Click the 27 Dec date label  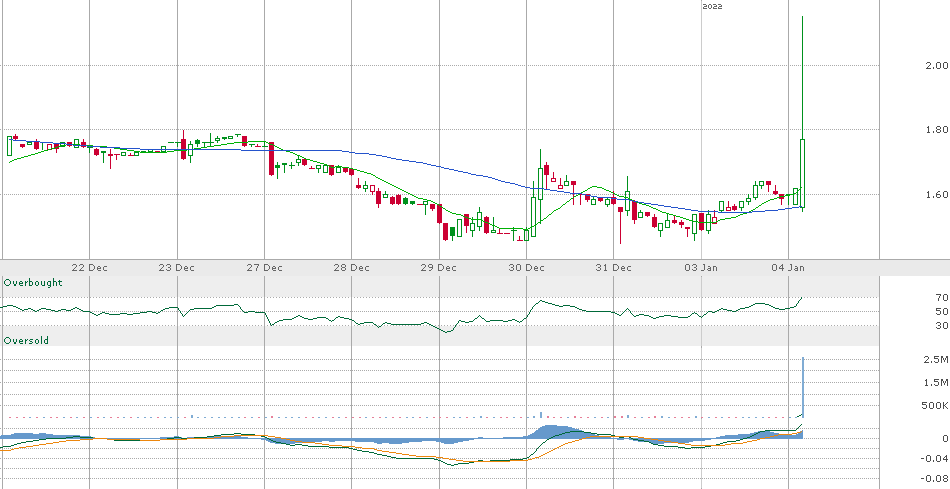point(265,268)
